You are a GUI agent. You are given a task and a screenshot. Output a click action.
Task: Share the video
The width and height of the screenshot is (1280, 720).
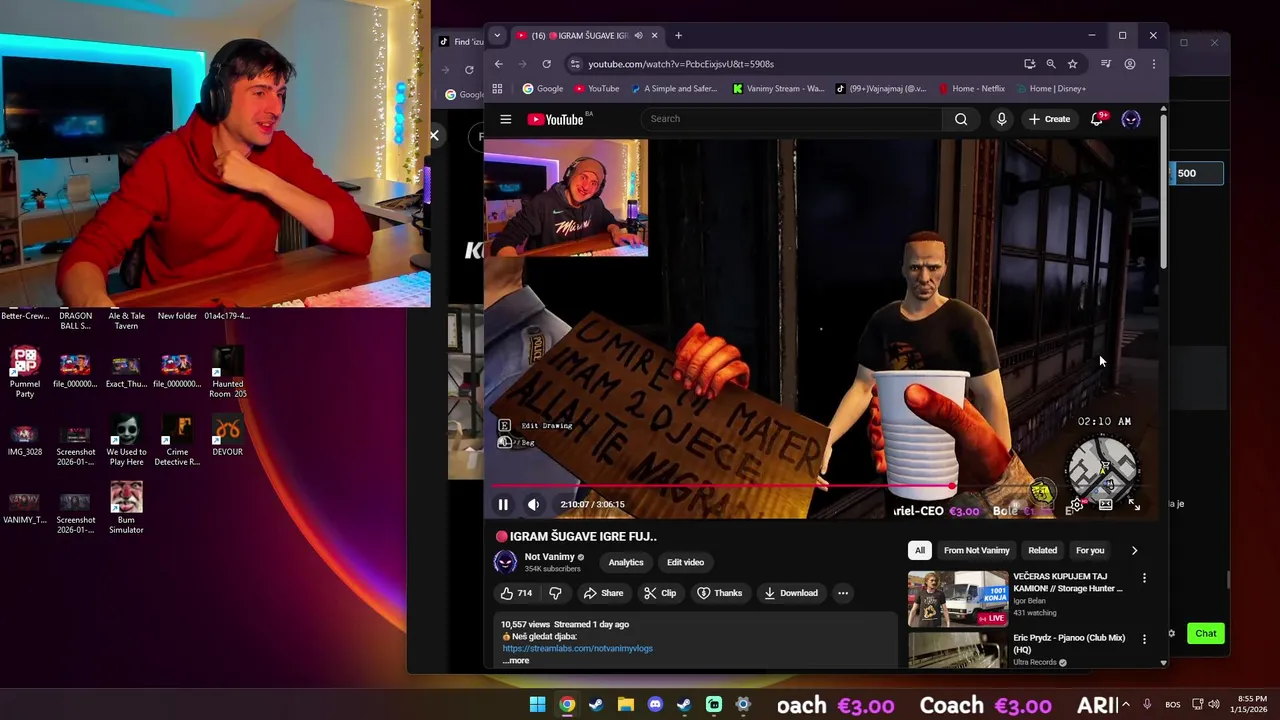[603, 593]
